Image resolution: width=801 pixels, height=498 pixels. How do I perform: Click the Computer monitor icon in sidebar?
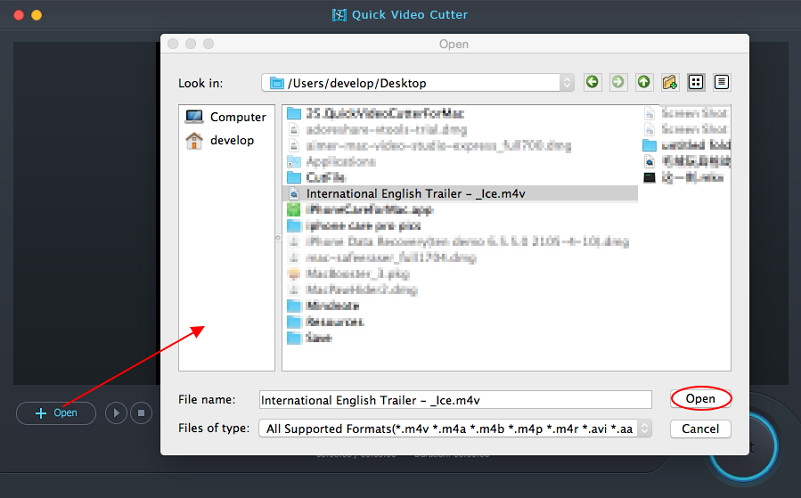click(194, 117)
